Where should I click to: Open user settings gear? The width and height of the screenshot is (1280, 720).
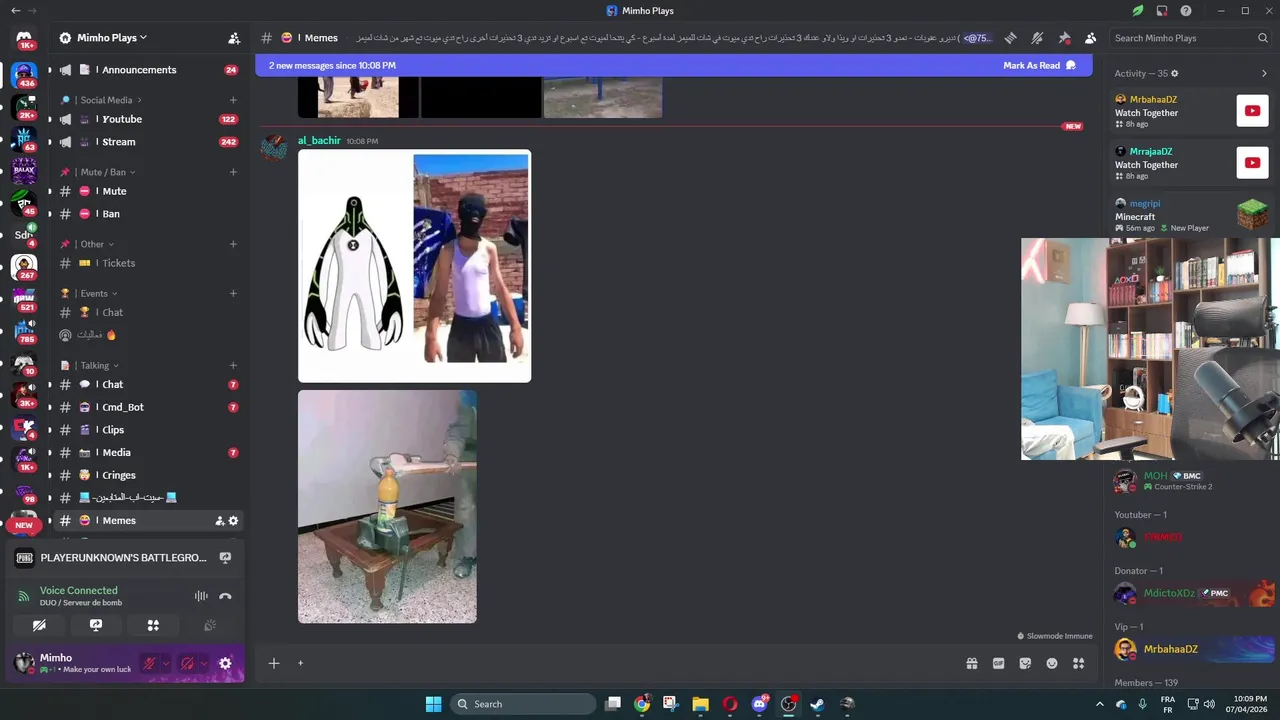click(225, 663)
